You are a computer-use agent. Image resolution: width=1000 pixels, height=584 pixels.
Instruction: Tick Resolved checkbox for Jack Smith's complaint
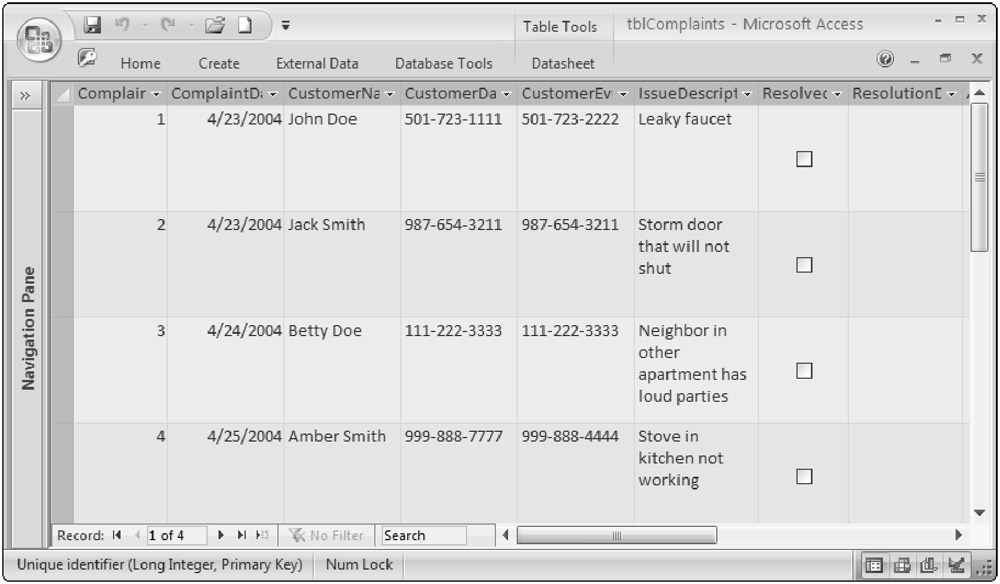pyautogui.click(x=803, y=265)
